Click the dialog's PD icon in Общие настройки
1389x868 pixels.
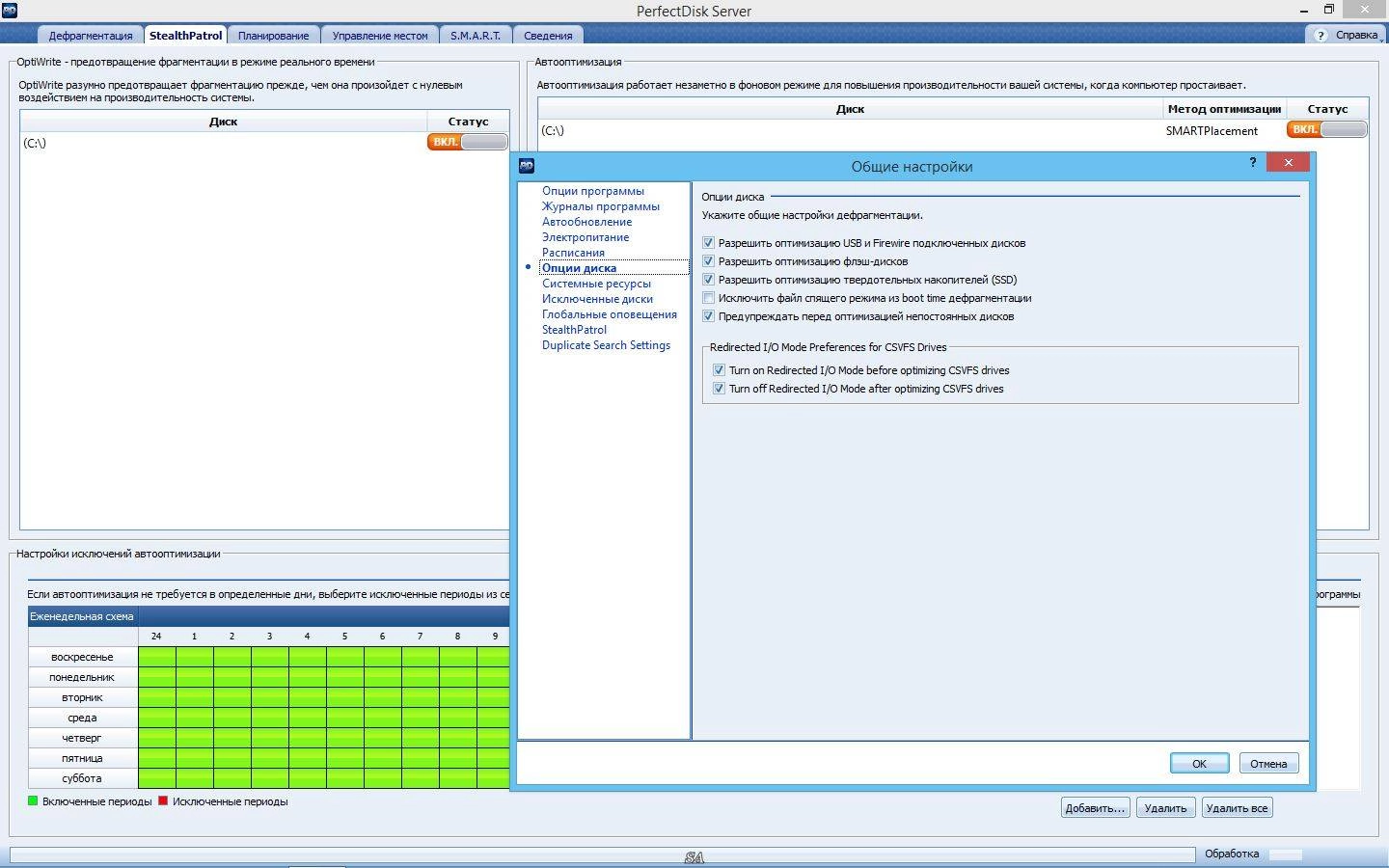click(527, 166)
